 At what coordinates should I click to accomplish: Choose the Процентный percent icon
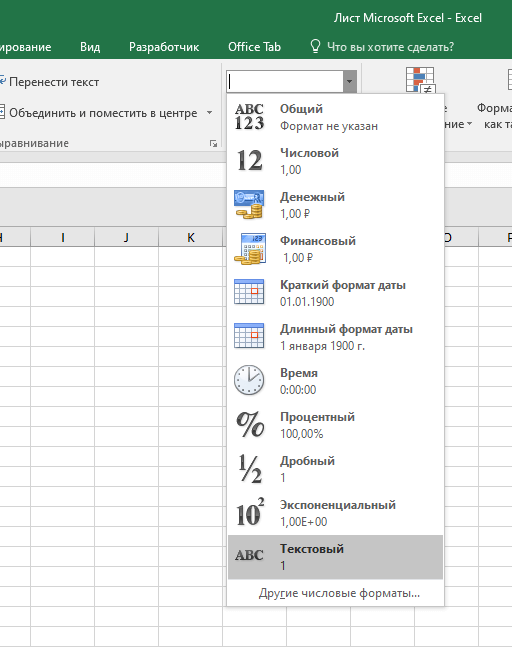[250, 424]
